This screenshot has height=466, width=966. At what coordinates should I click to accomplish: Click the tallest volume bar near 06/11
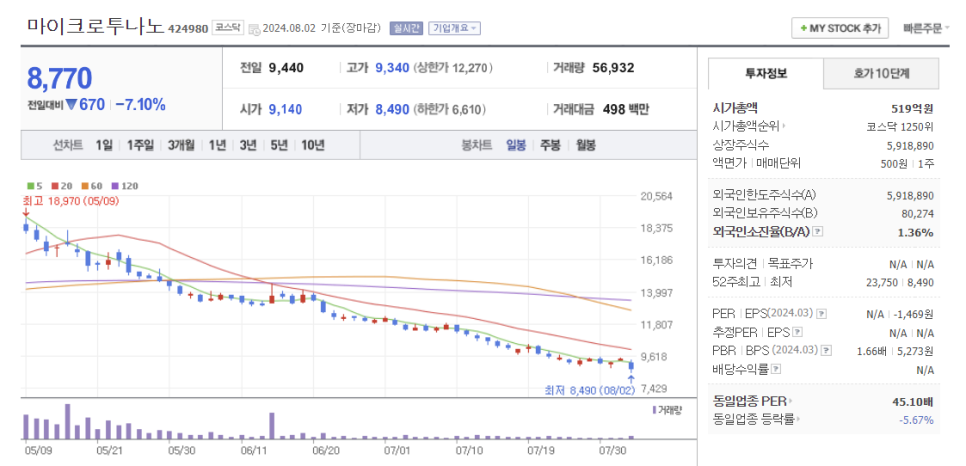[272, 426]
